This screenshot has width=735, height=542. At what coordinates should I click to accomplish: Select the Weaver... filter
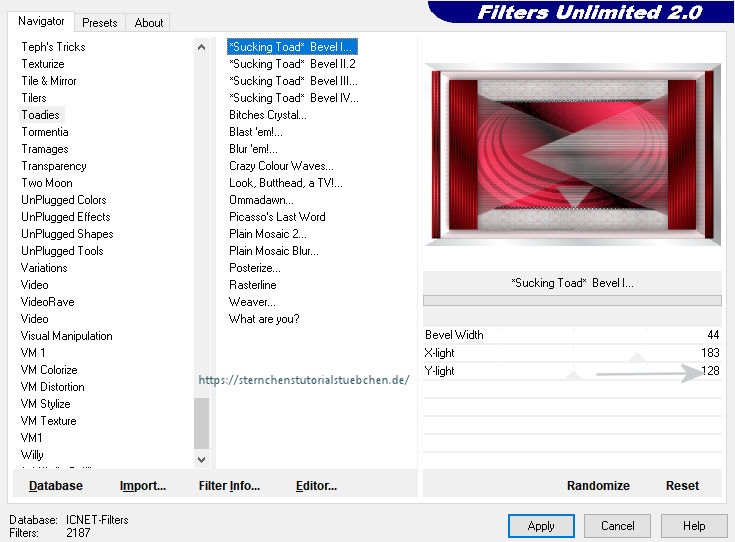click(x=252, y=302)
